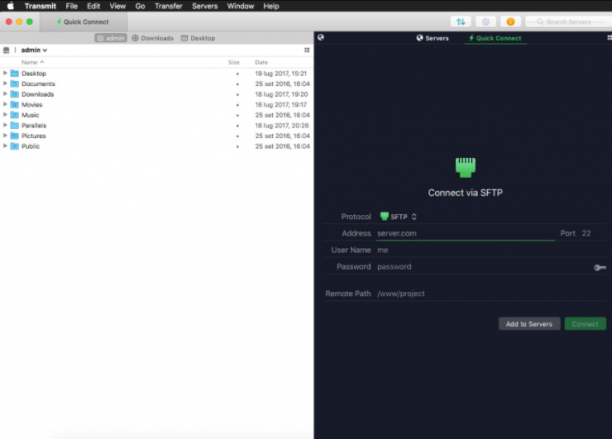Click the Downloads folder icon
Viewport: 612px width, 439px height.
[x=15, y=94]
